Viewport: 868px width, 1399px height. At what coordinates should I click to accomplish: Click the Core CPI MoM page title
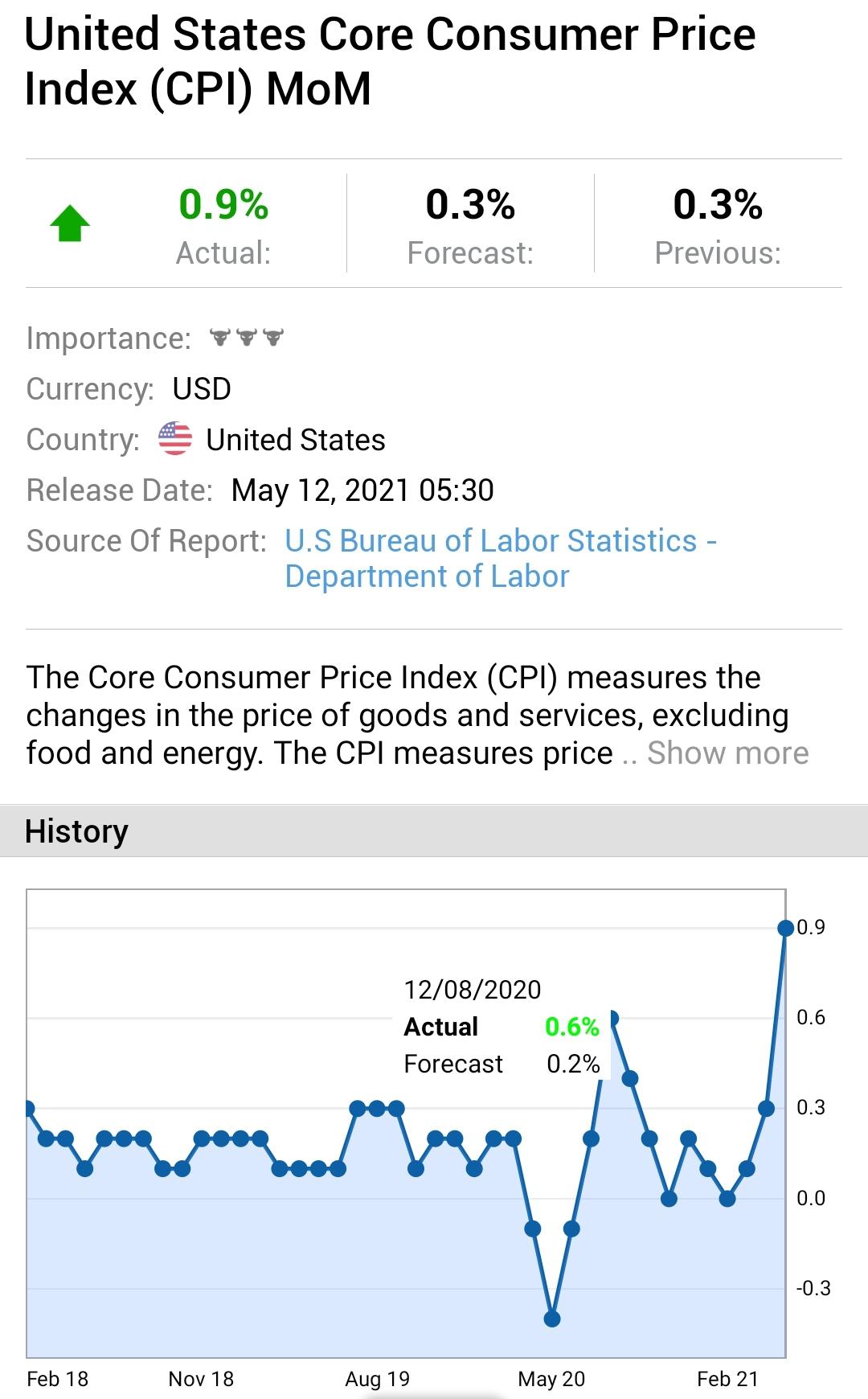click(x=390, y=61)
